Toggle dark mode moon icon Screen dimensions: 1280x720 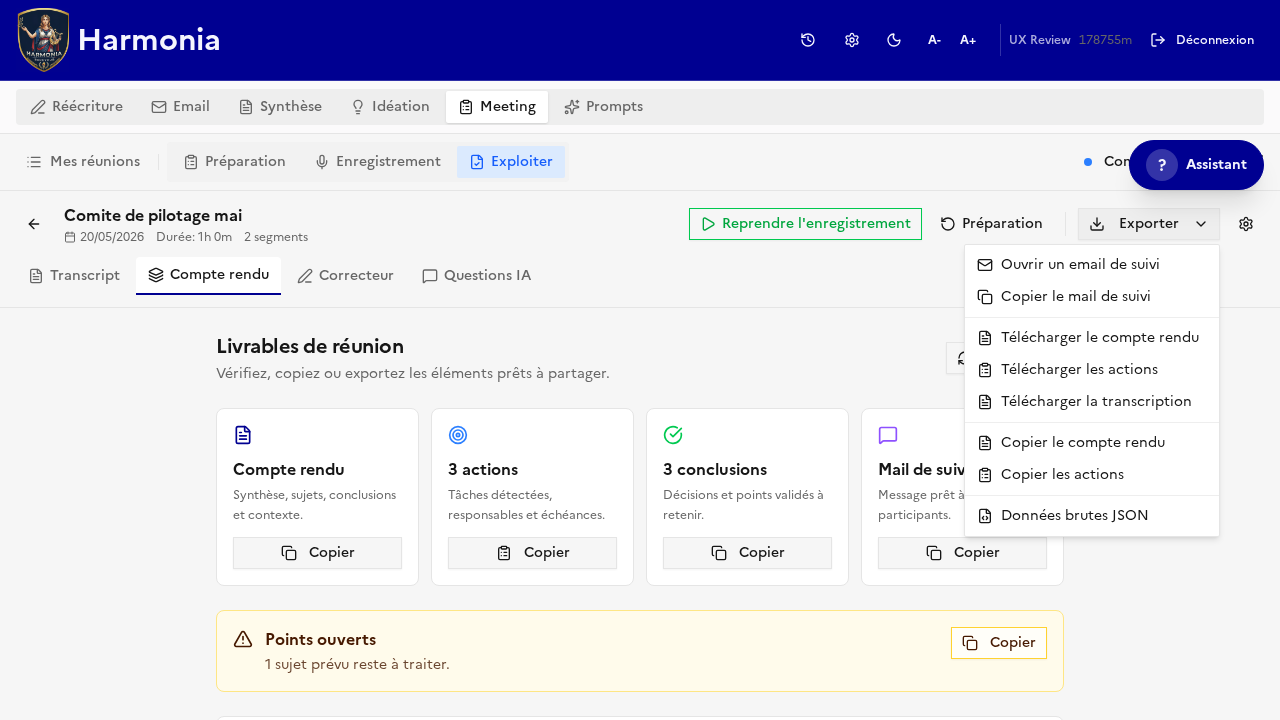click(894, 40)
